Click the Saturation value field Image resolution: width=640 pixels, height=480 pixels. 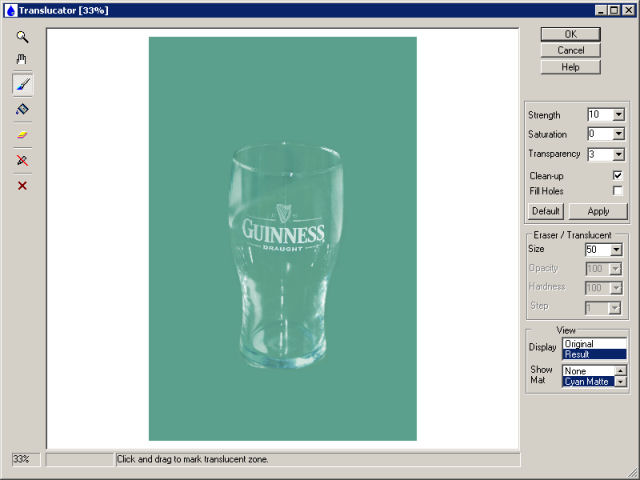pos(600,134)
